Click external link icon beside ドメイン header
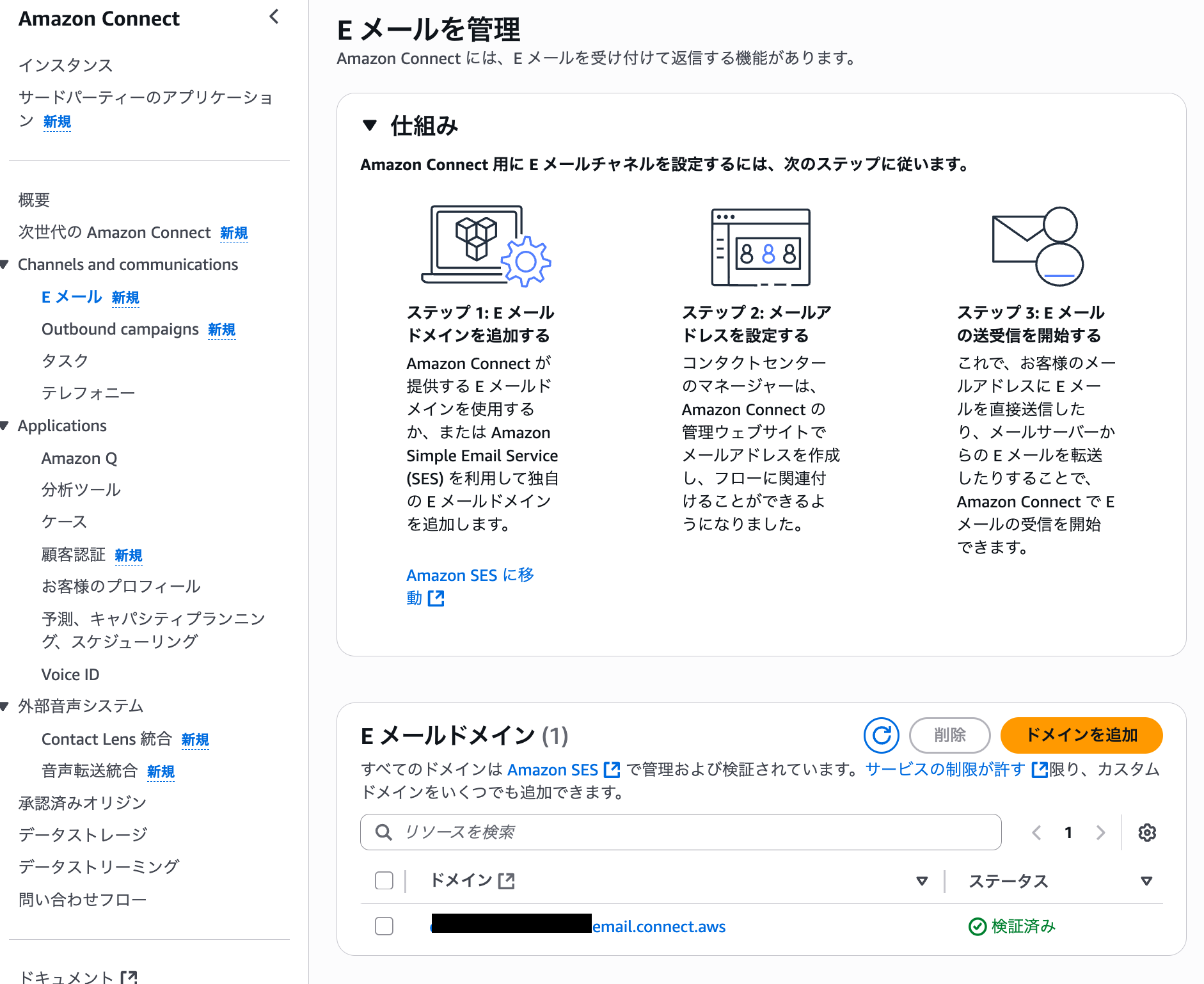This screenshot has width=1204, height=984. tap(507, 881)
